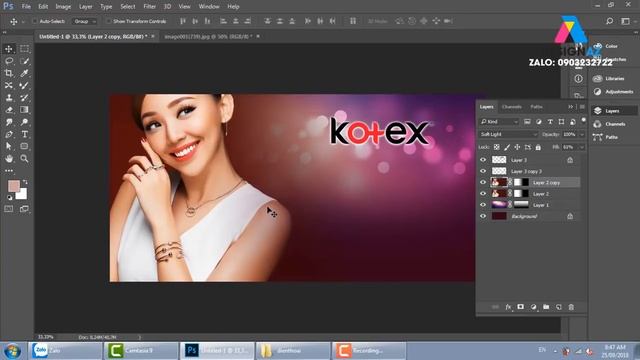Hide Layer 3 copy 3 visibility eye
The image size is (640, 360).
pos(483,171)
